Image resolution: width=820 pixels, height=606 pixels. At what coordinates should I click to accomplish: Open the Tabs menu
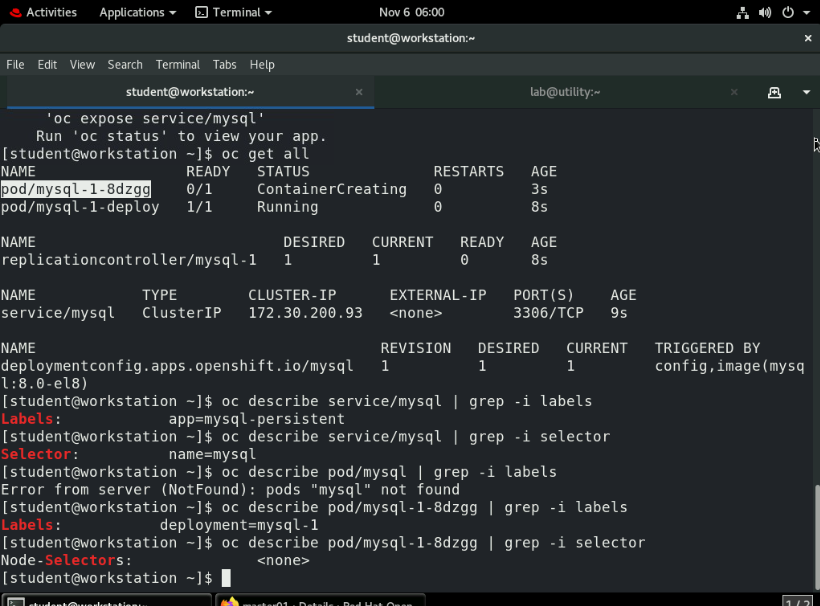pos(224,64)
